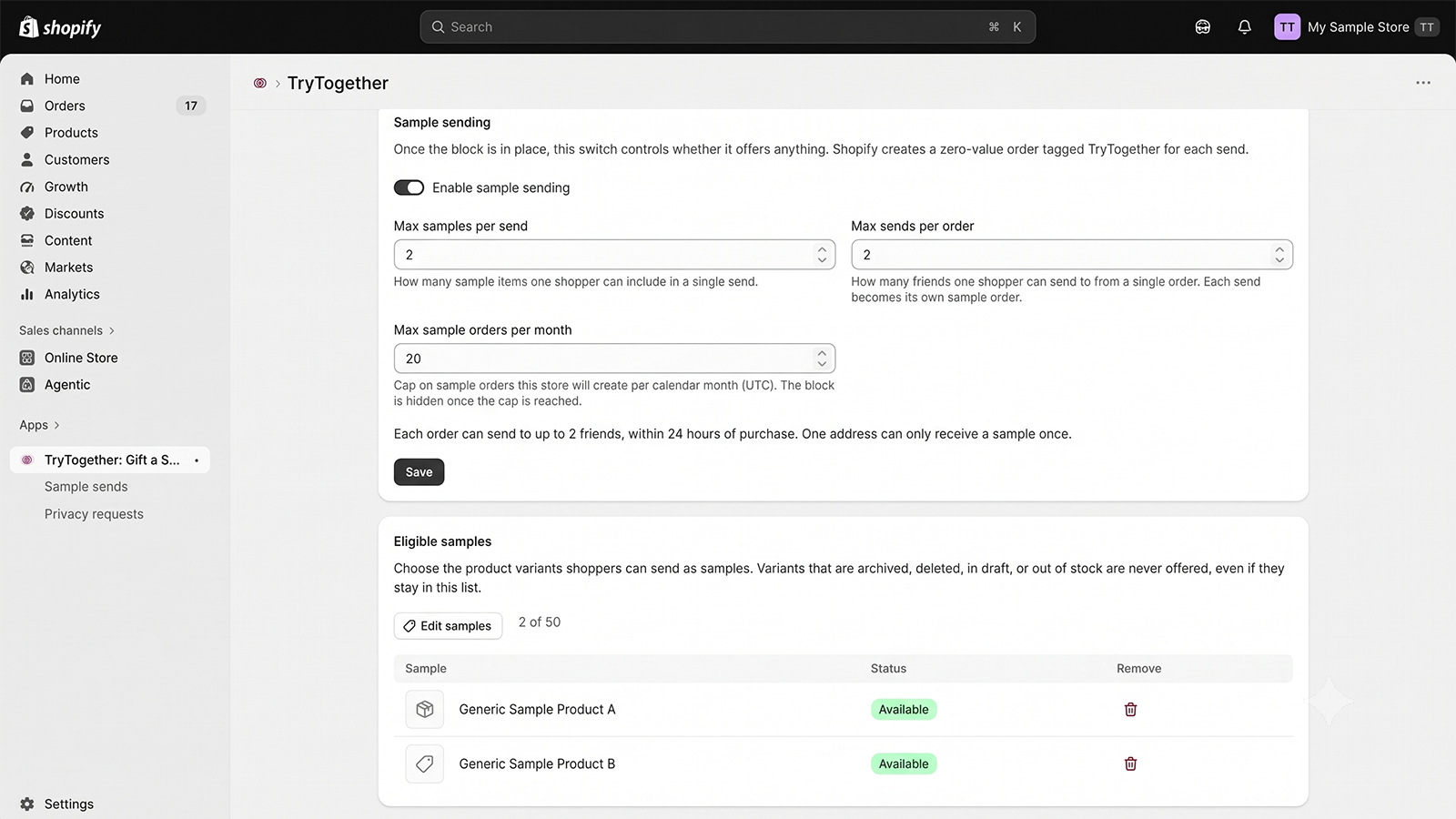Focus the Max sample orders per month field
Viewport: 1456px width, 819px height.
[614, 359]
